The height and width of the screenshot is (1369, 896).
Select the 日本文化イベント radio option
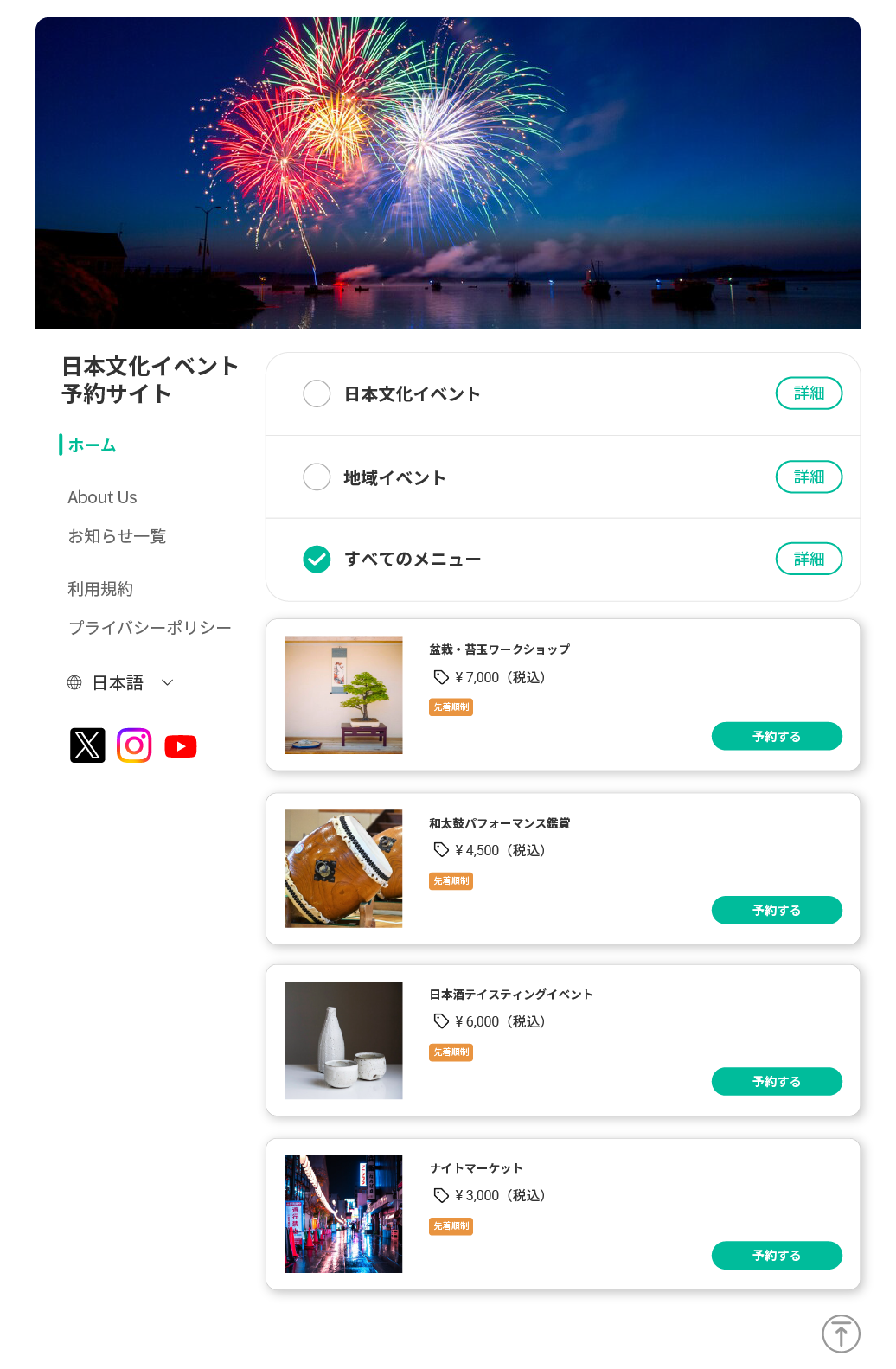[317, 393]
